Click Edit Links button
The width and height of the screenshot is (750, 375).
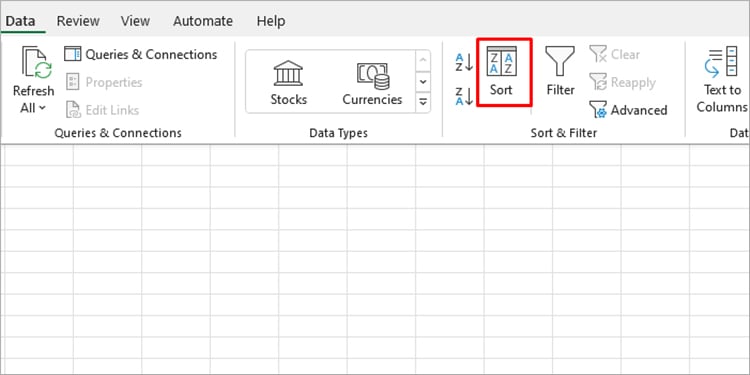point(102,110)
